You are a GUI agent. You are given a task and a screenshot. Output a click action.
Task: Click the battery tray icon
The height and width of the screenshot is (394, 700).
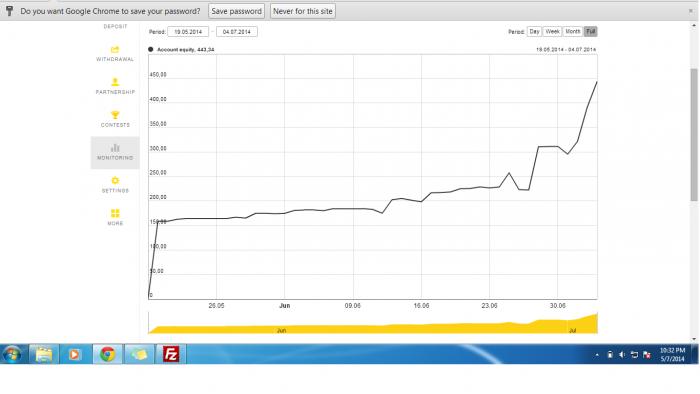pyautogui.click(x=610, y=355)
